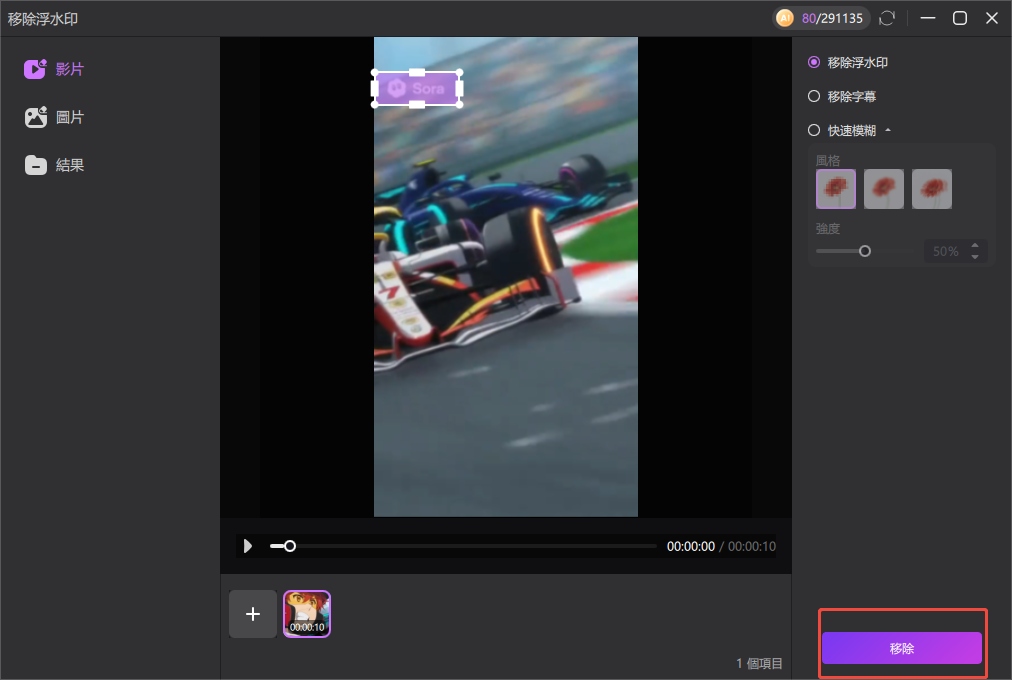
Task: Increase strength with the stepper up arrow
Action: [x=975, y=246]
